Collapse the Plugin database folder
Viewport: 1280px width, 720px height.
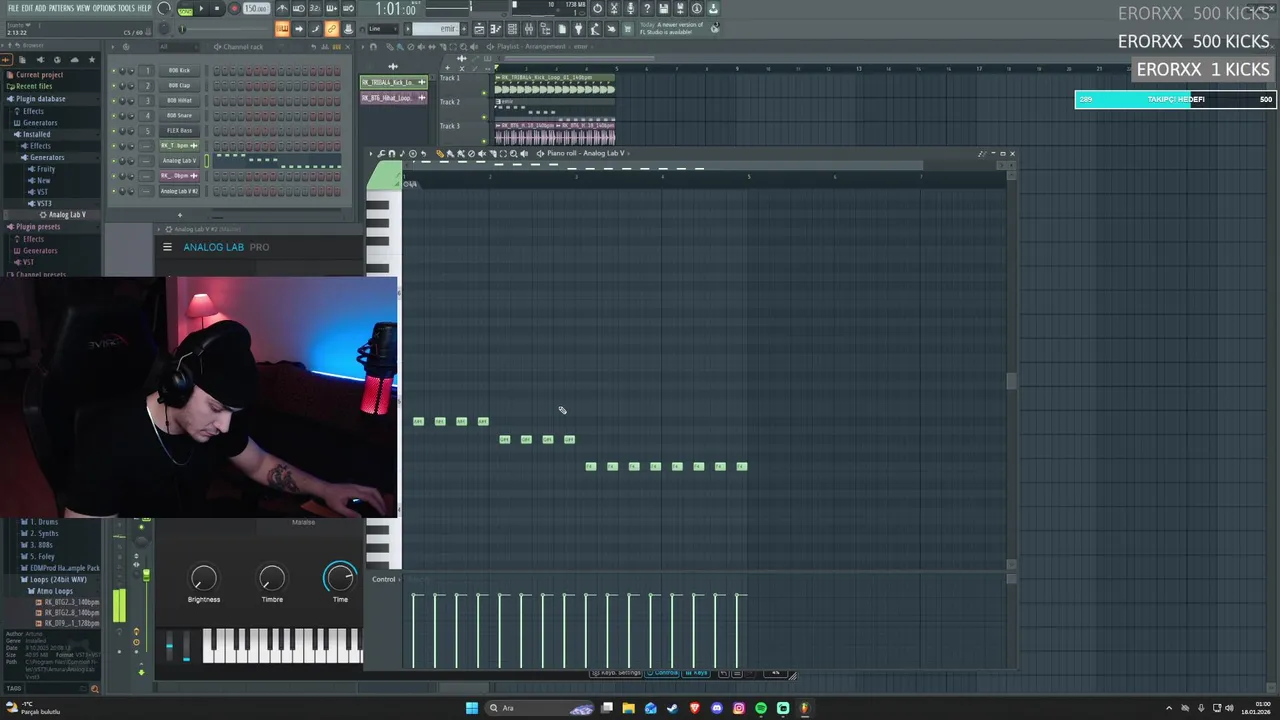coord(41,98)
